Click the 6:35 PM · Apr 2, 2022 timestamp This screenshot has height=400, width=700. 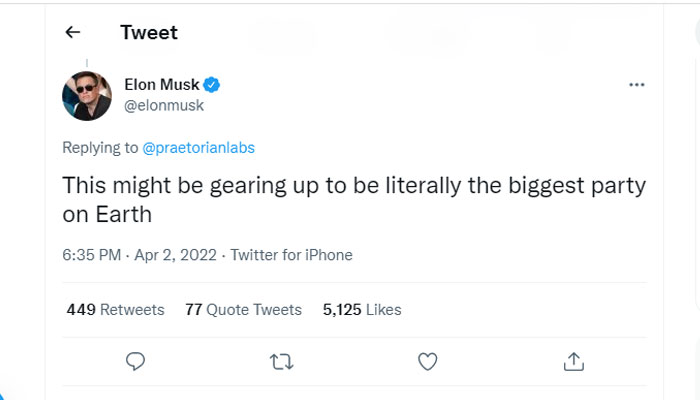(x=139, y=255)
